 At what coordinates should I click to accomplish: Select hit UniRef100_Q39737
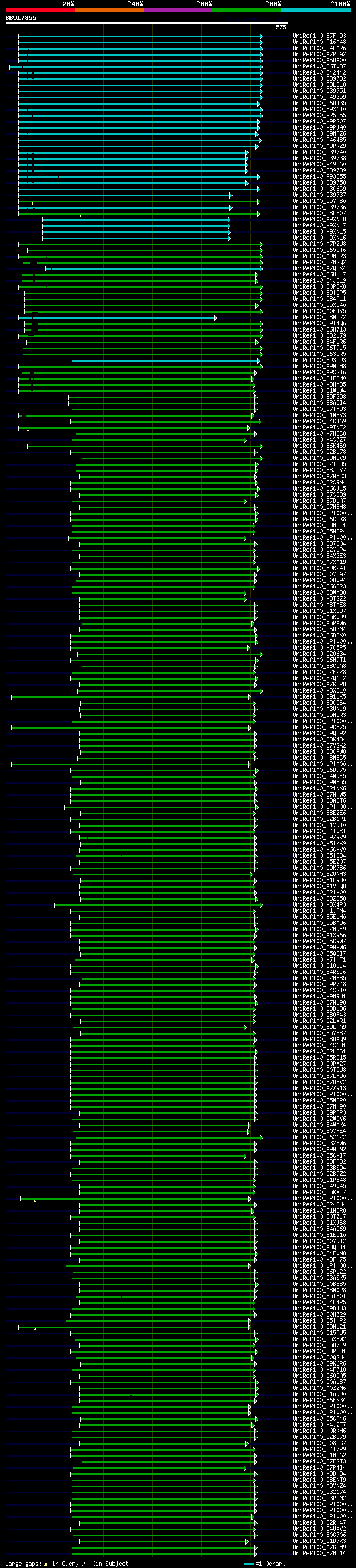tap(319, 195)
